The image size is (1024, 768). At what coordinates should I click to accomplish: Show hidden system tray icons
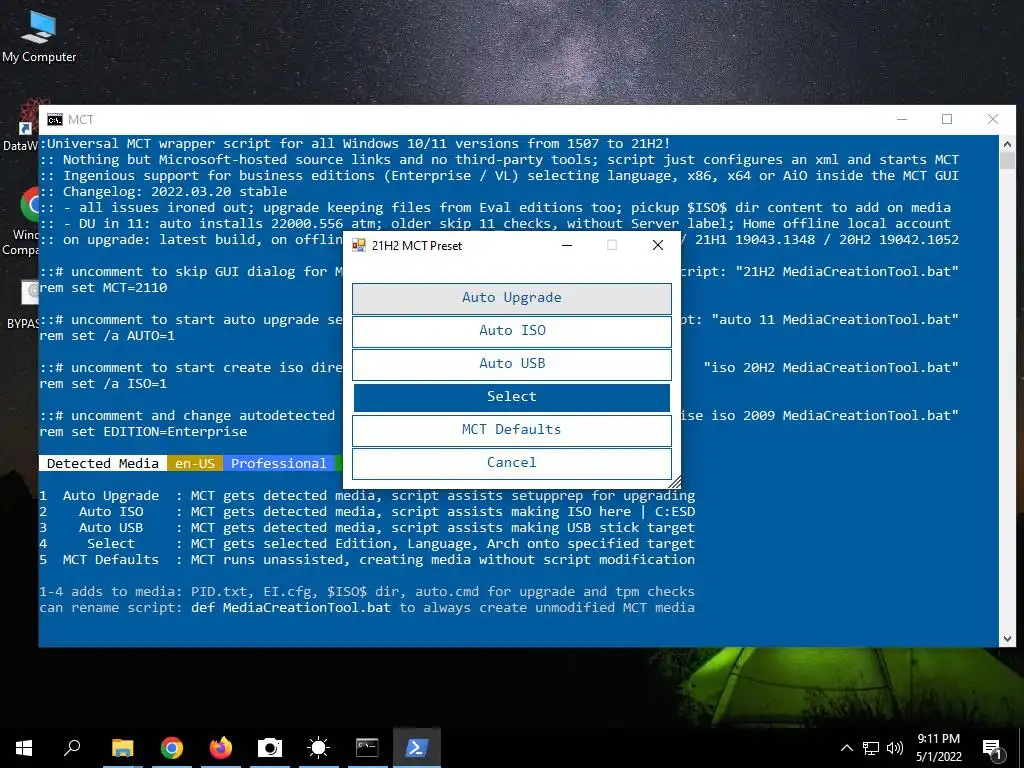click(846, 748)
